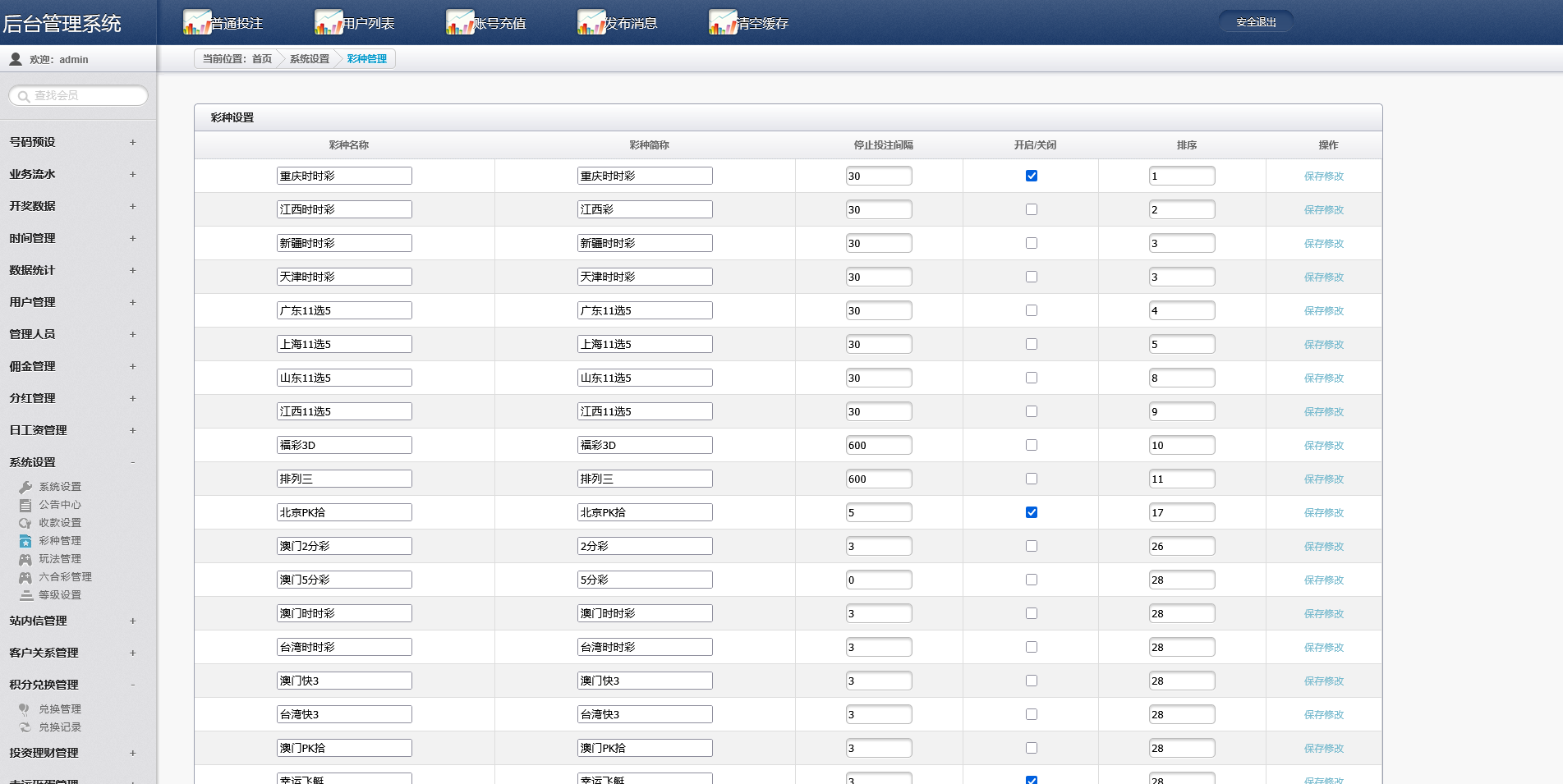Image resolution: width=1563 pixels, height=784 pixels.
Task: Open the 兑换记录 submenu item
Action: [x=60, y=727]
